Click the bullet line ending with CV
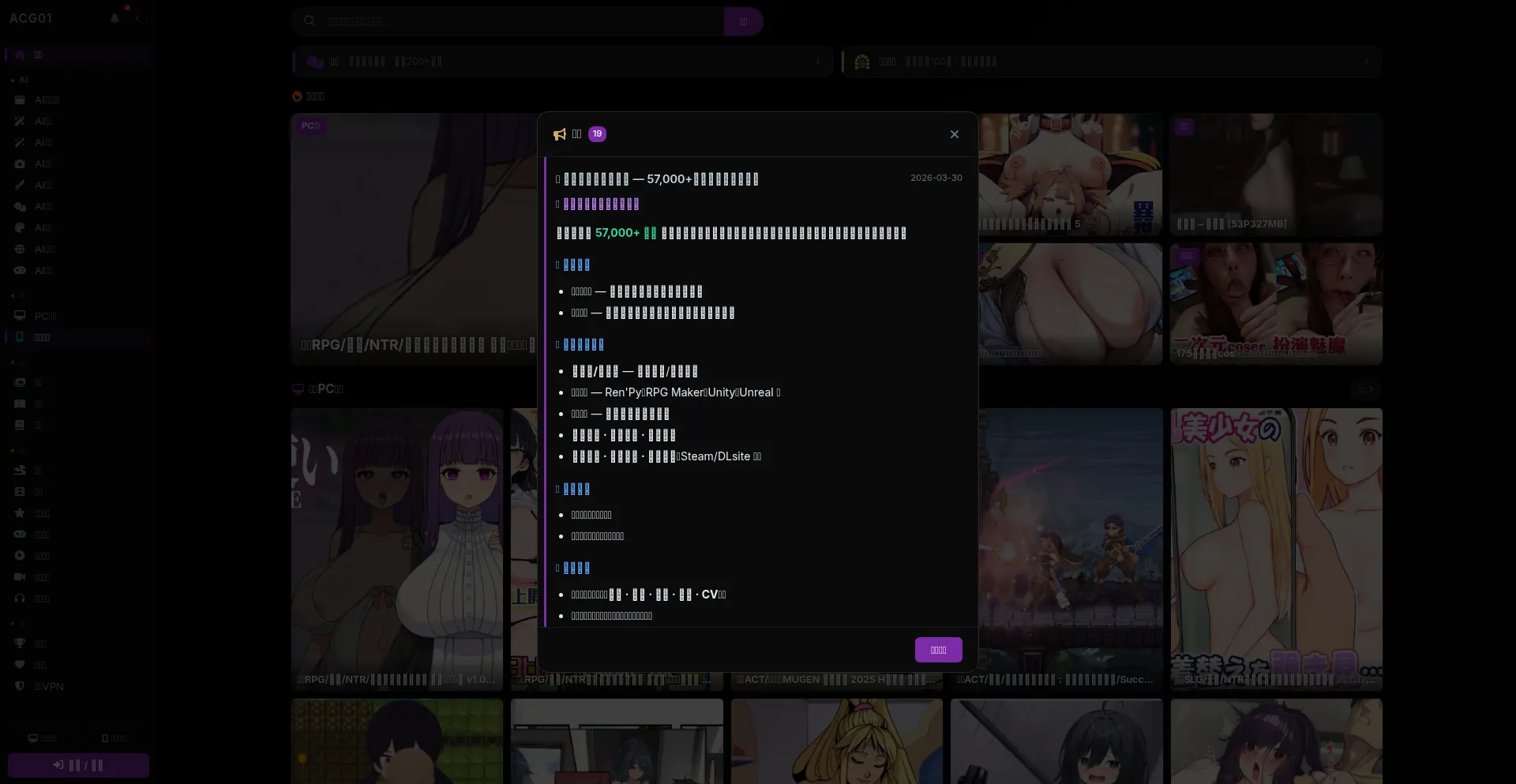Image resolution: width=1516 pixels, height=784 pixels. click(648, 595)
